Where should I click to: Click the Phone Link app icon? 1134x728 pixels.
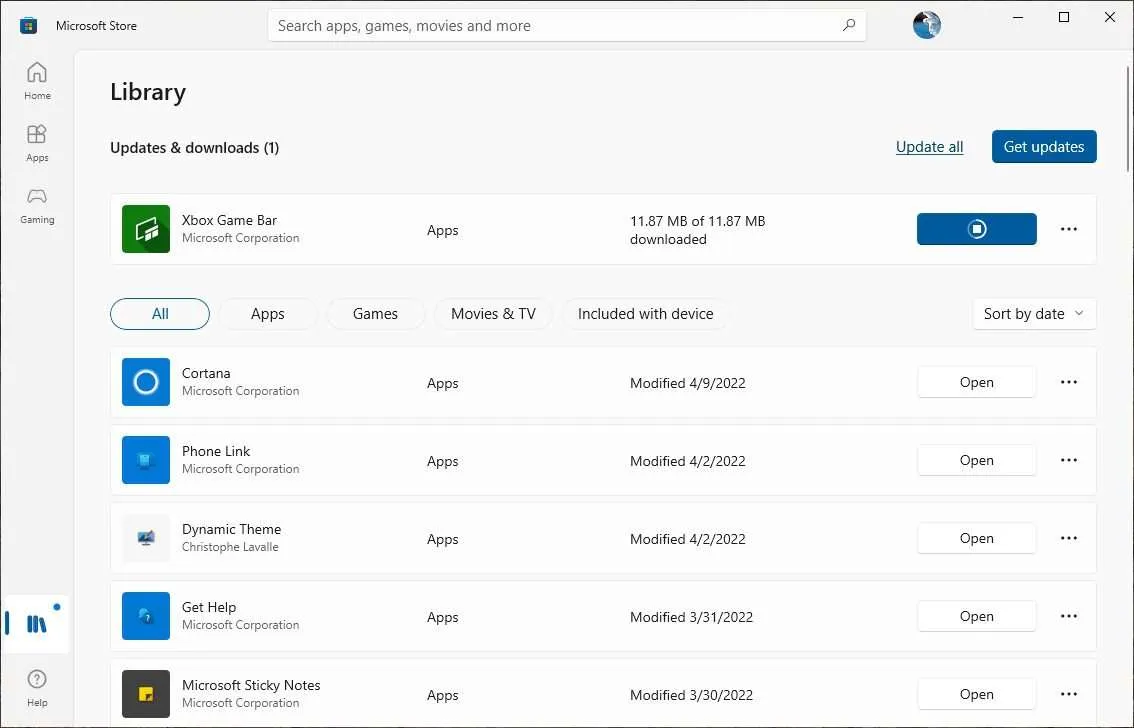click(x=146, y=460)
